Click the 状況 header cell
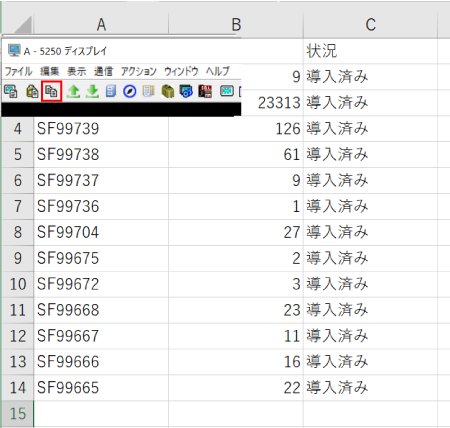The width and height of the screenshot is (450, 428). pyautogui.click(x=370, y=51)
